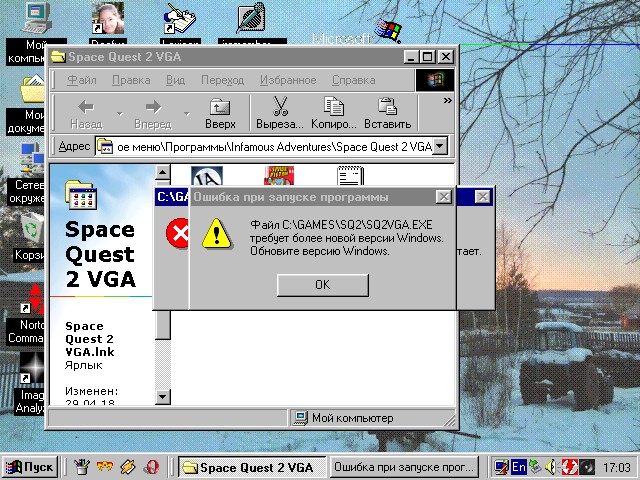This screenshot has width=640, height=480.
Task: Click the Вставить paste icon
Action: coord(387,106)
